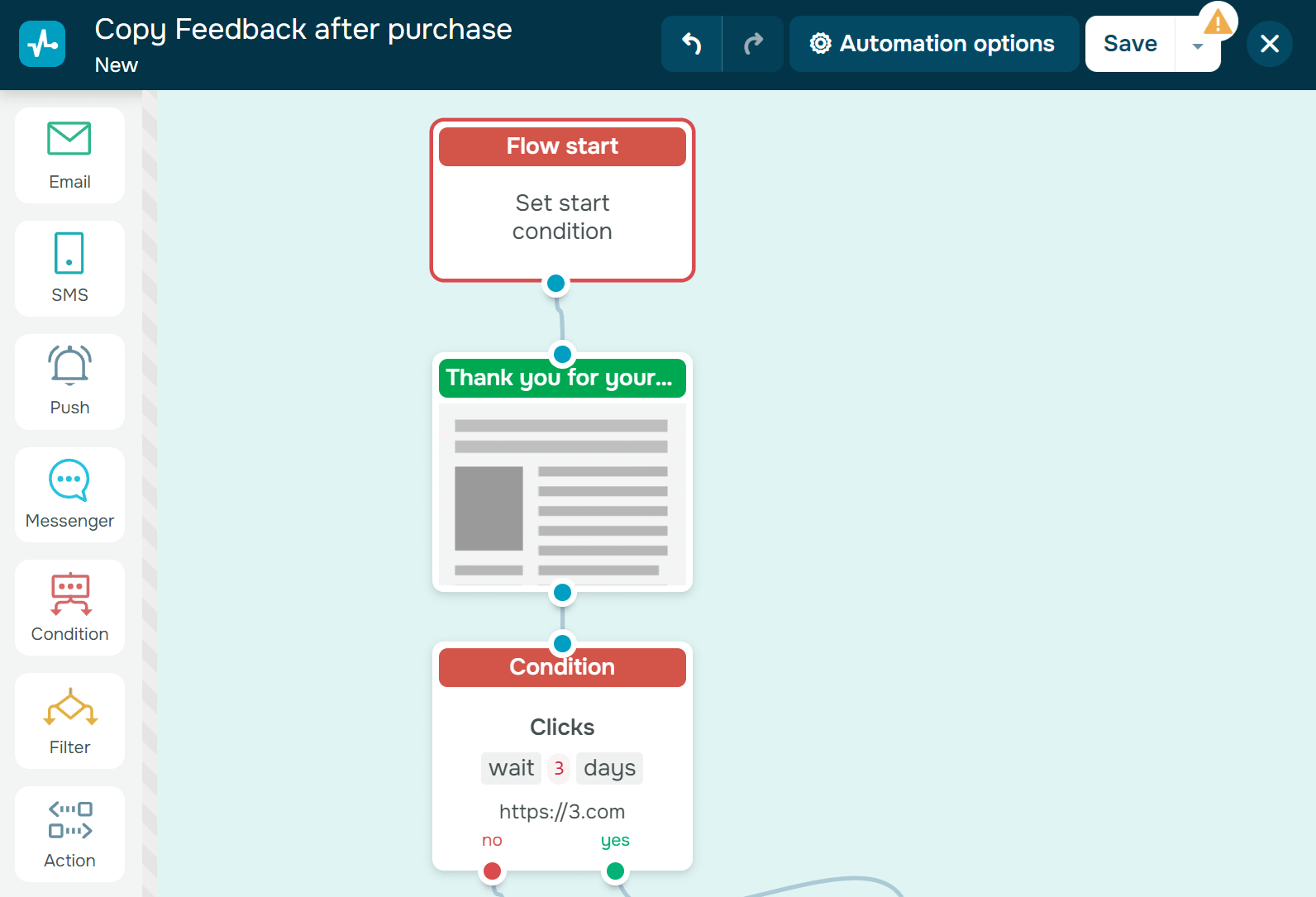
Task: Click the Flow start output connector
Action: pyautogui.click(x=556, y=284)
